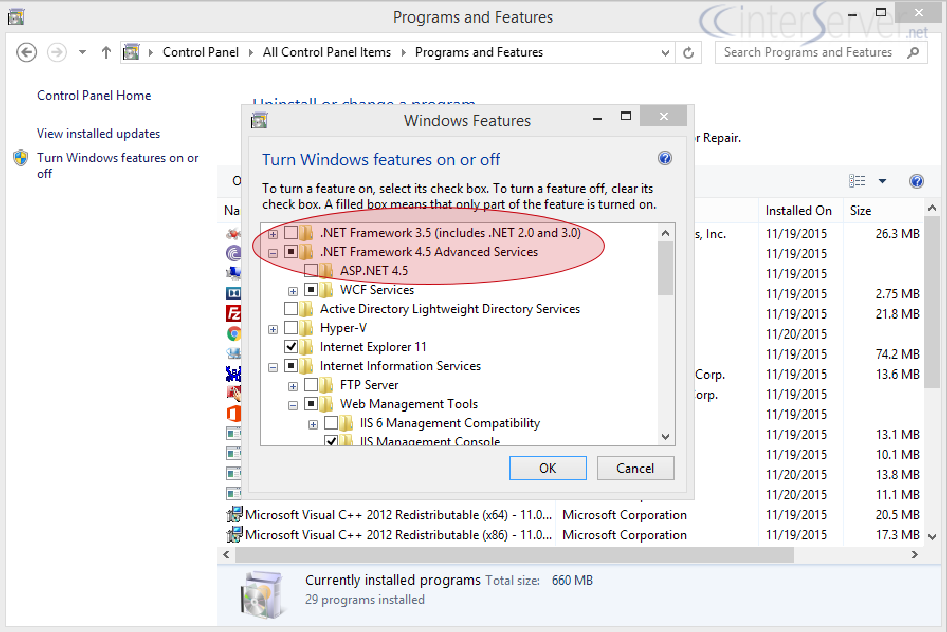Expand the Hyper-V node
Image resolution: width=947 pixels, height=632 pixels.
point(273,329)
